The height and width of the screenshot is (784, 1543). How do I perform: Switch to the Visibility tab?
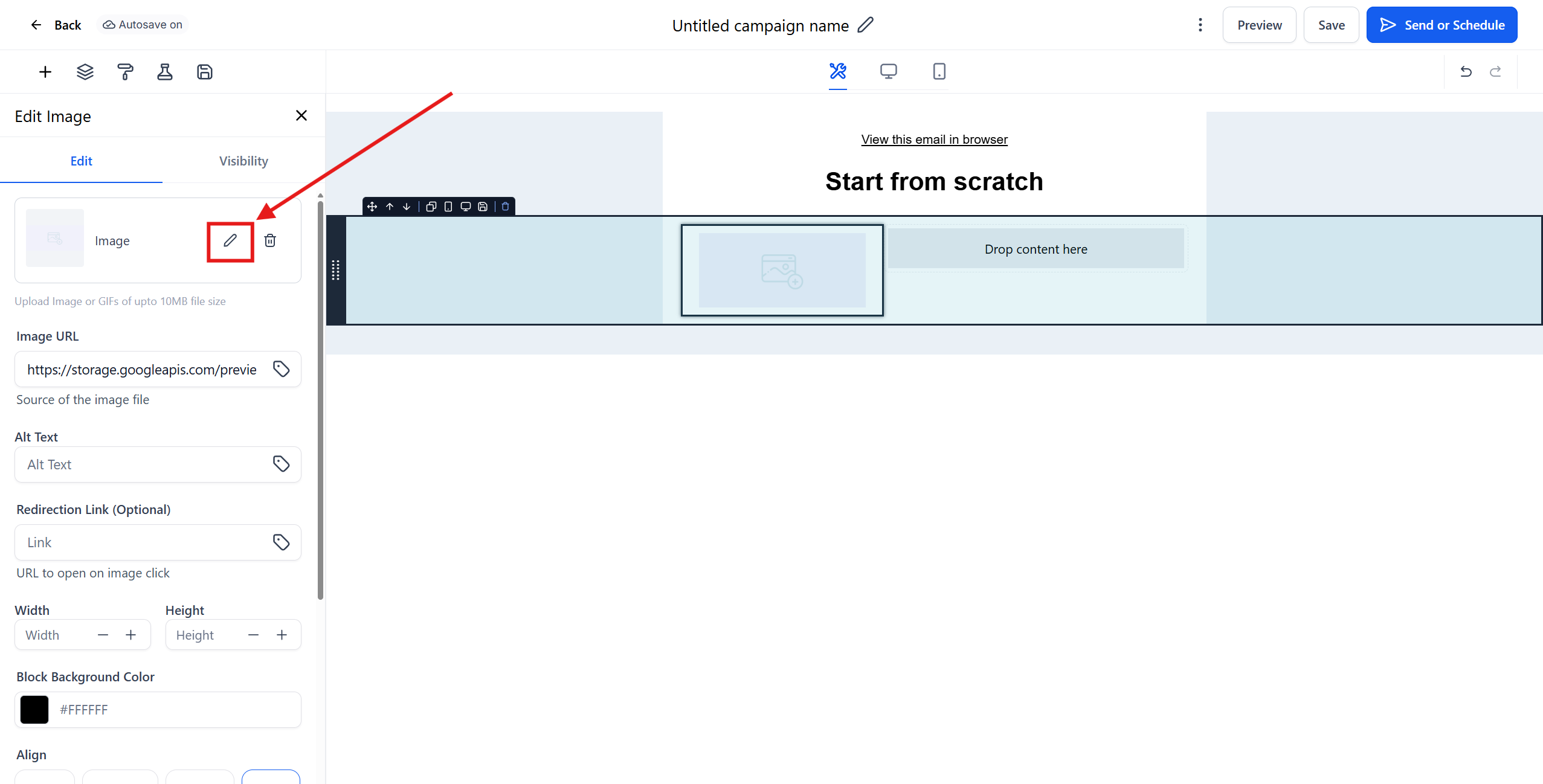coord(243,161)
